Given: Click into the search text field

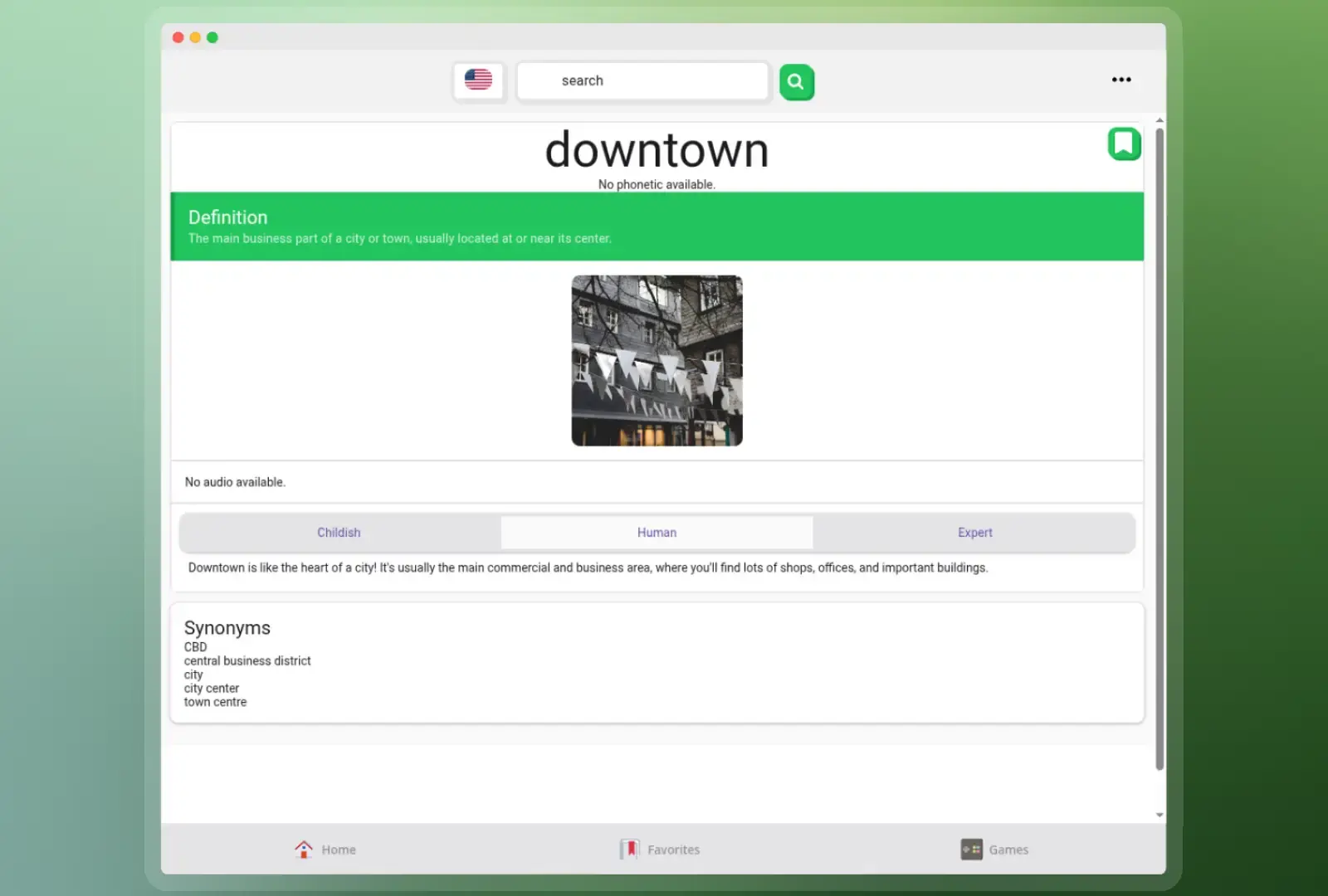Looking at the screenshot, I should (x=642, y=81).
